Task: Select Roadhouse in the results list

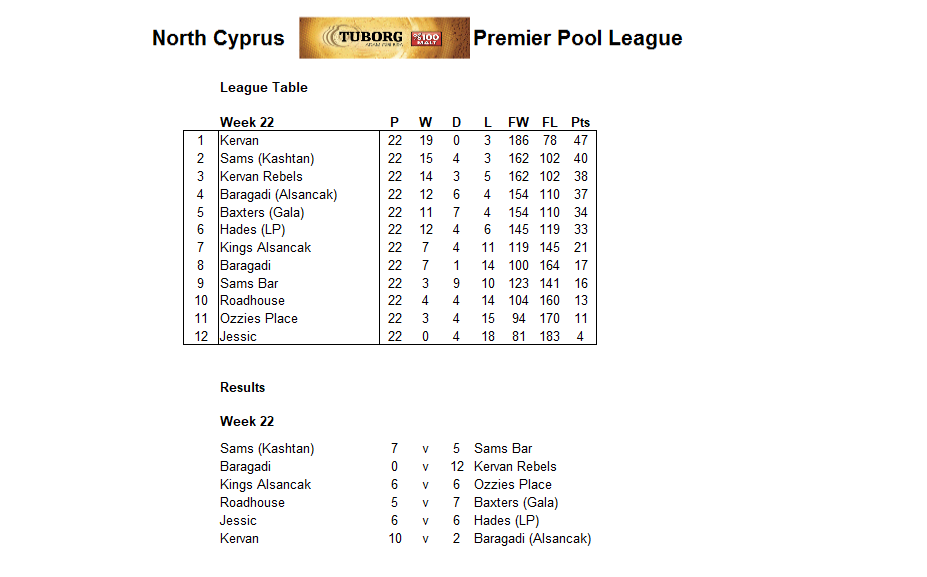Action: [x=252, y=503]
